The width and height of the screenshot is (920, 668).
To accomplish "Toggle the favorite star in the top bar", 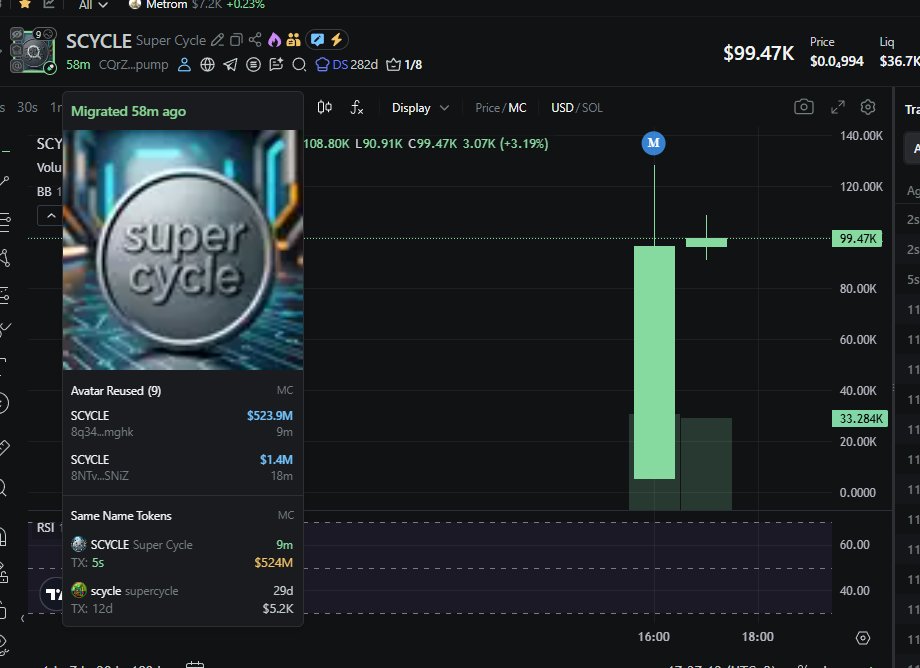I will [x=24, y=5].
